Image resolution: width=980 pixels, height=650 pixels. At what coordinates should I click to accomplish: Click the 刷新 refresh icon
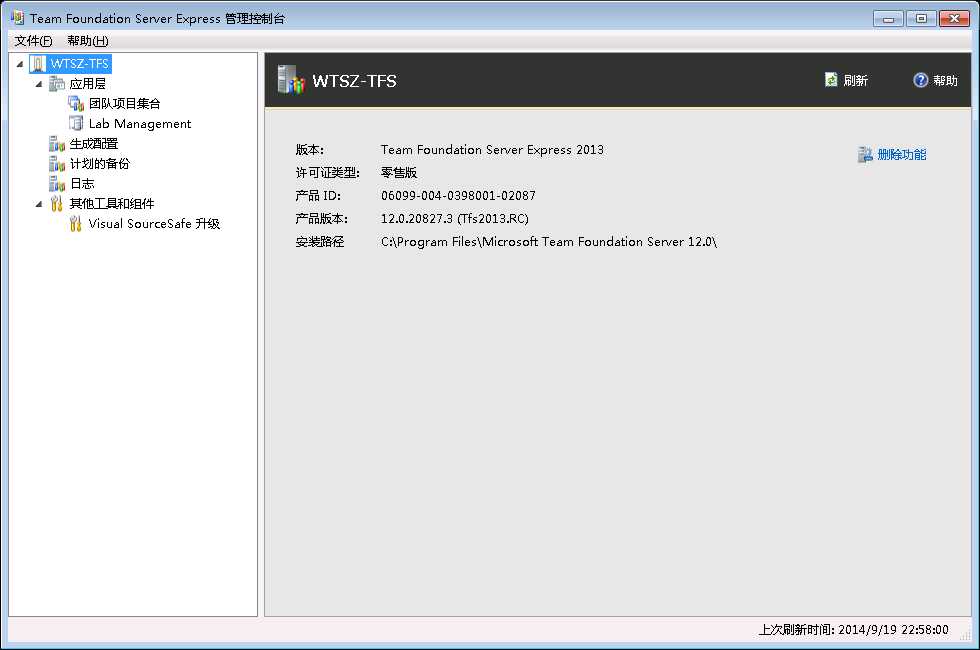coord(831,80)
